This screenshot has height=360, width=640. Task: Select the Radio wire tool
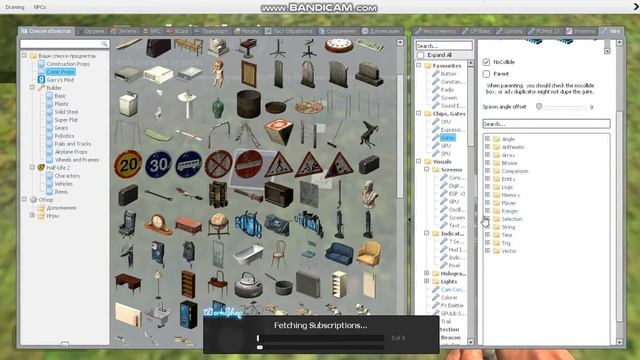click(447, 89)
